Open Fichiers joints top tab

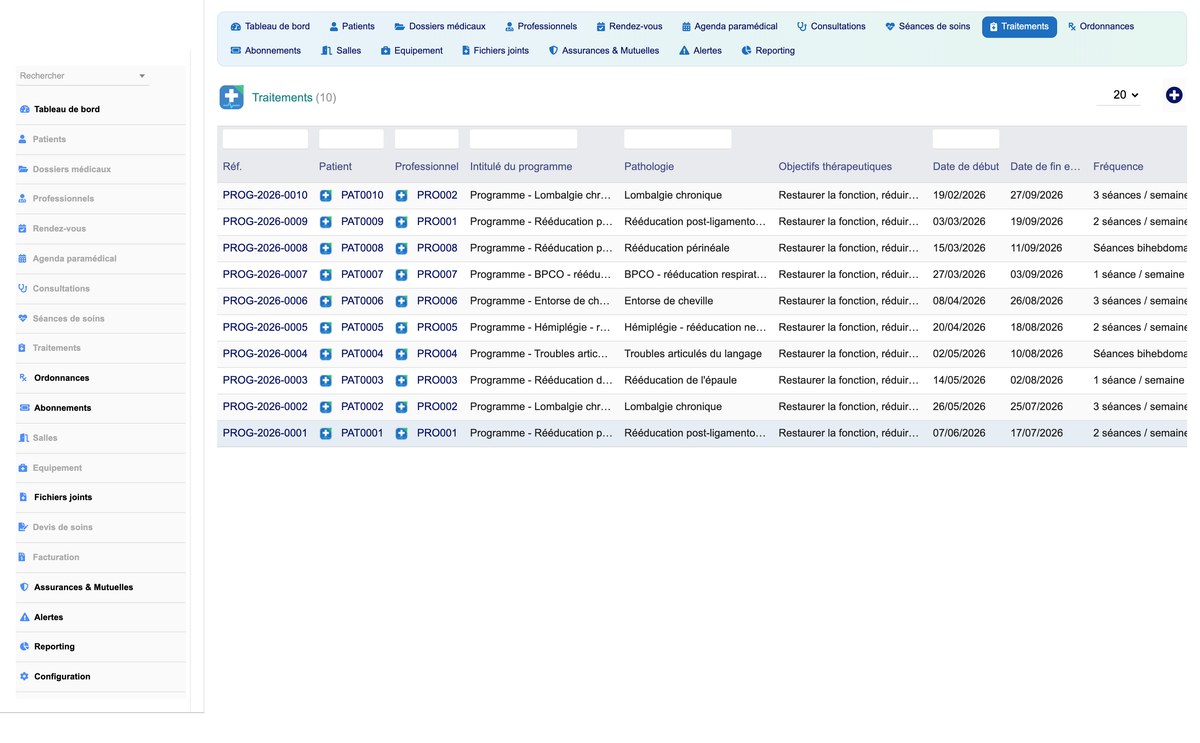tap(495, 50)
